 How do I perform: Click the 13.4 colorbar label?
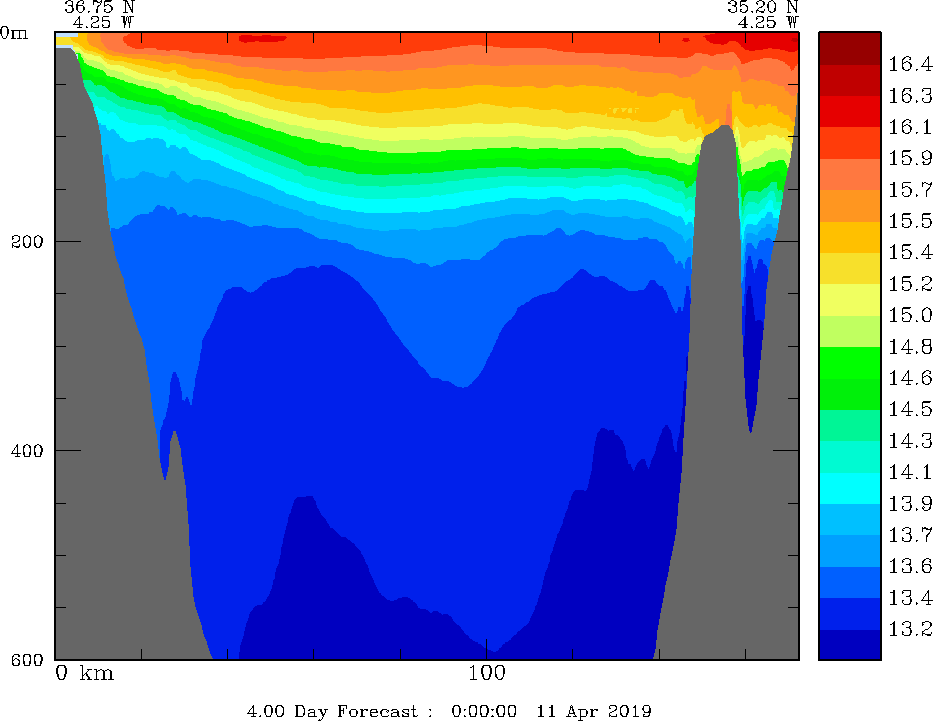coord(910,598)
